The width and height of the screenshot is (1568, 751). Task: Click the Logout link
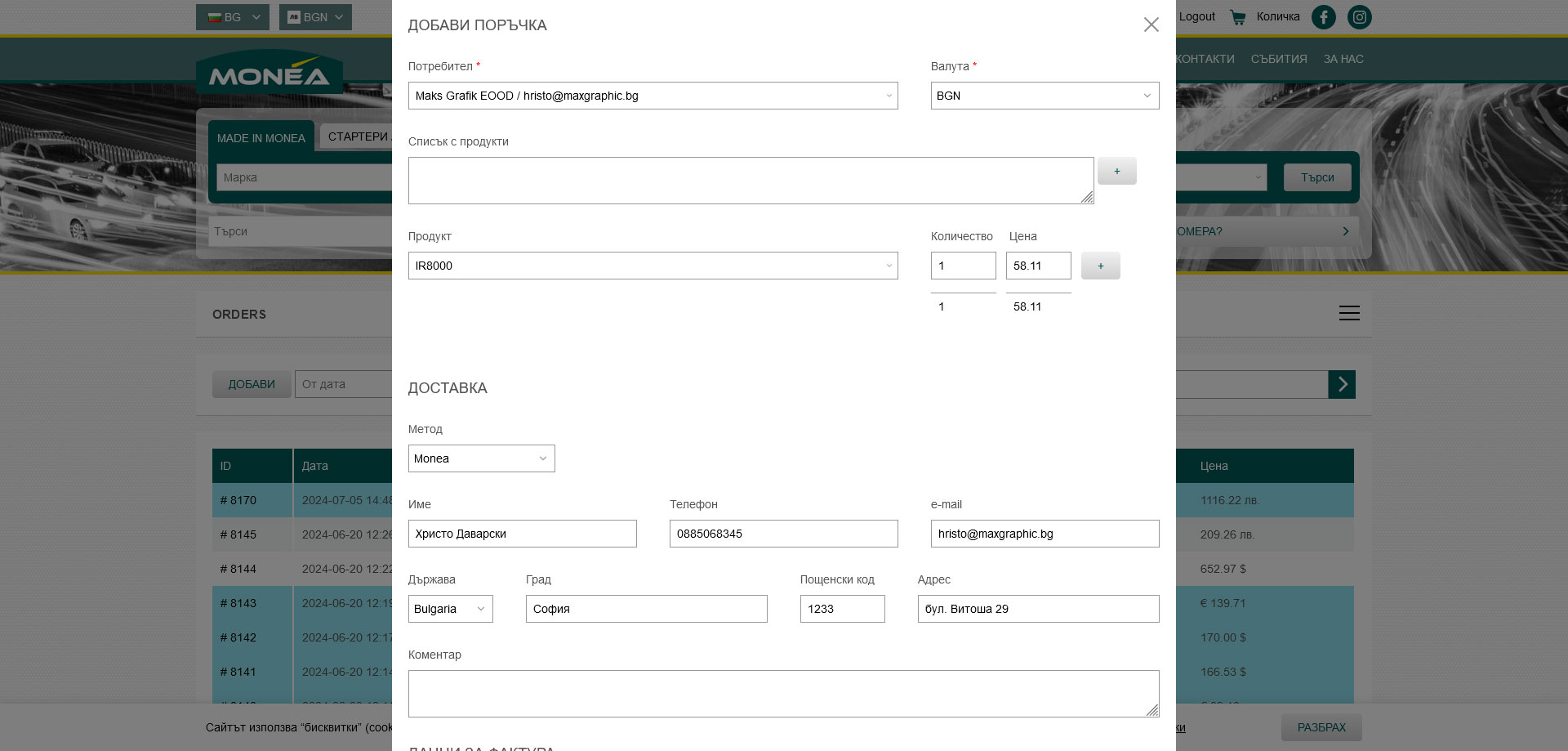coord(1196,16)
